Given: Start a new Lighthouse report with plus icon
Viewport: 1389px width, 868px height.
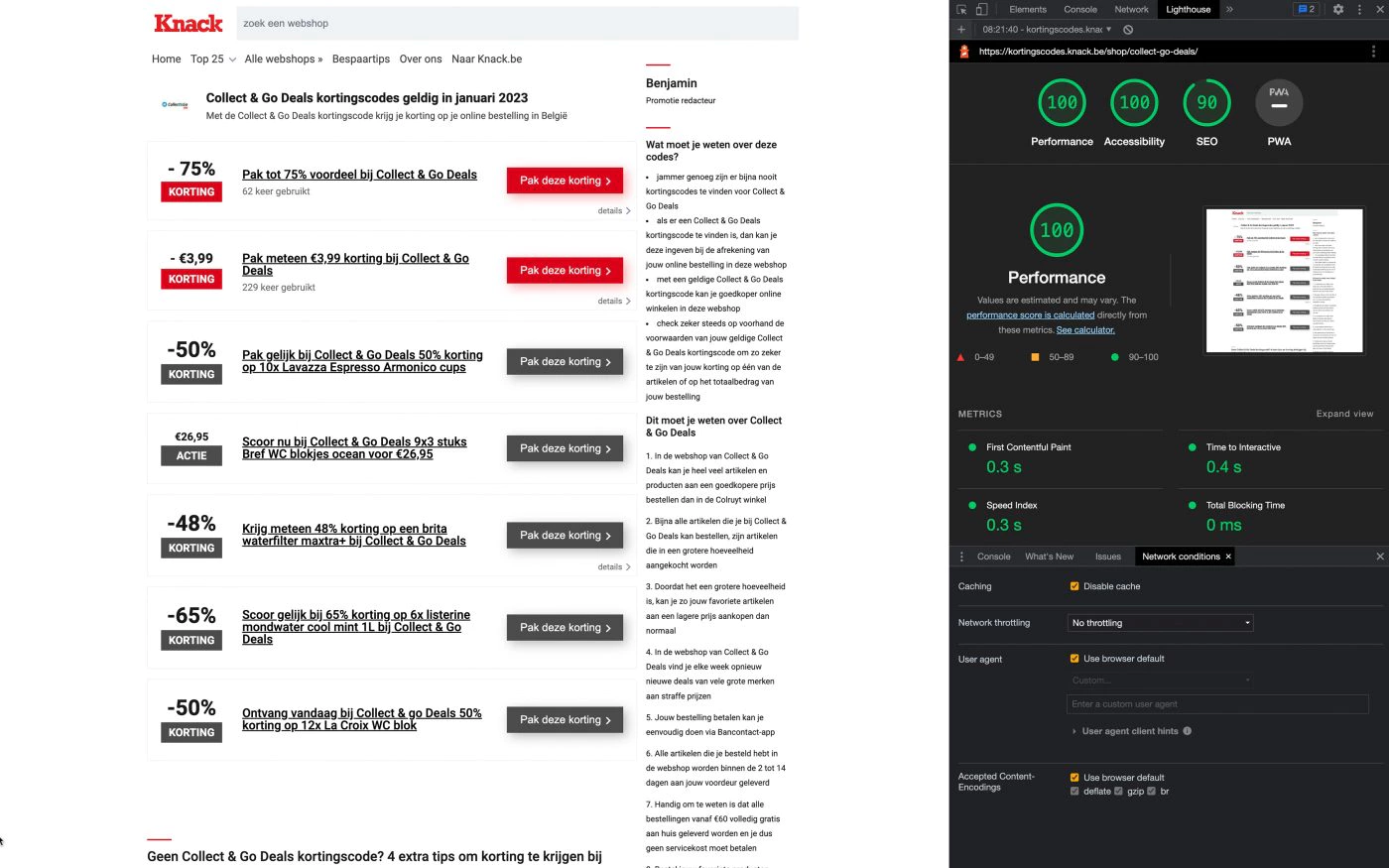Looking at the screenshot, I should pyautogui.click(x=960, y=30).
